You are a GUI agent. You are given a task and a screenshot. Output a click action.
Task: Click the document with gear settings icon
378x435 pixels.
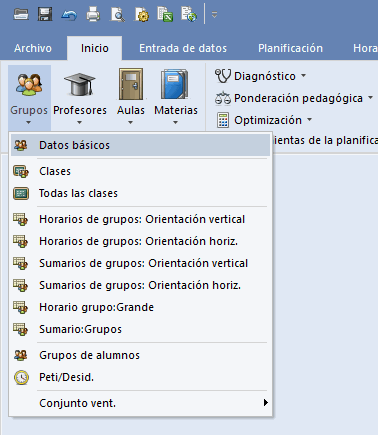point(142,15)
